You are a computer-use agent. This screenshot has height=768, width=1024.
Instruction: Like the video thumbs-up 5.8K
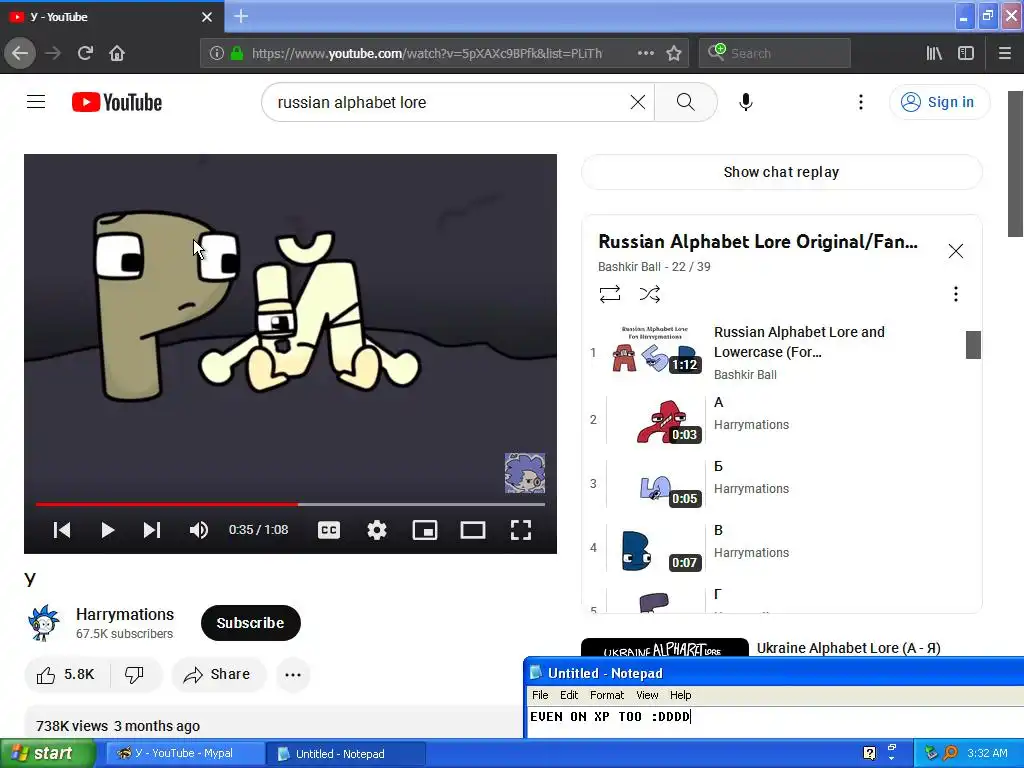(x=67, y=675)
